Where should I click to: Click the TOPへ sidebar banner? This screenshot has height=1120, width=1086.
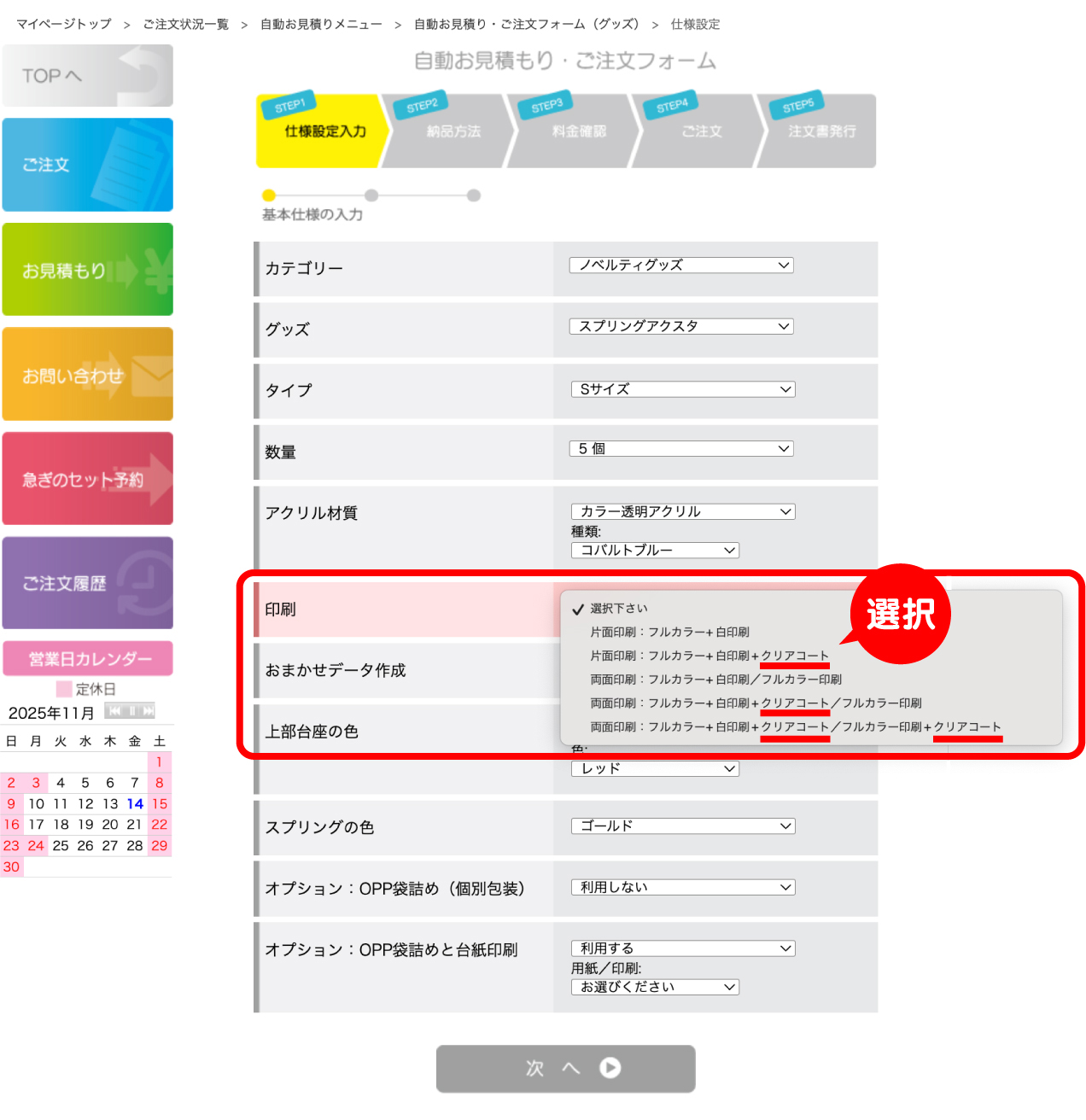point(88,76)
